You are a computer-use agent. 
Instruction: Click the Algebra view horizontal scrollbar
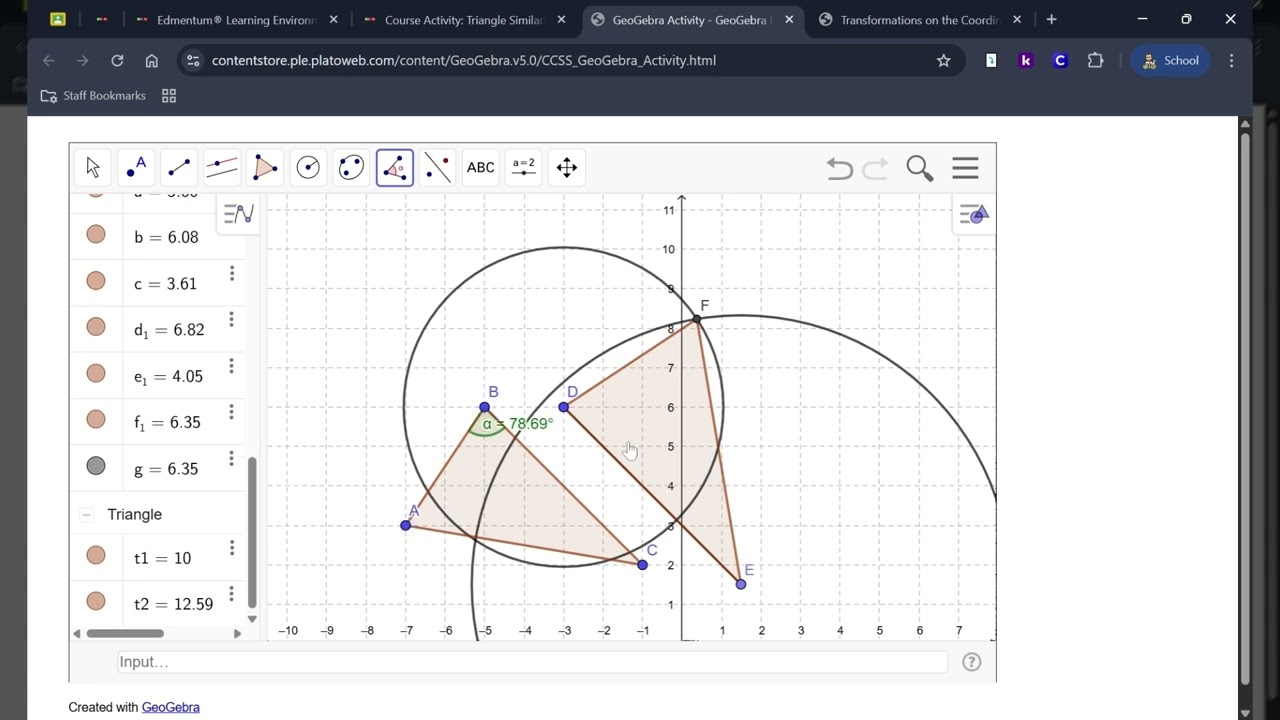pos(125,633)
